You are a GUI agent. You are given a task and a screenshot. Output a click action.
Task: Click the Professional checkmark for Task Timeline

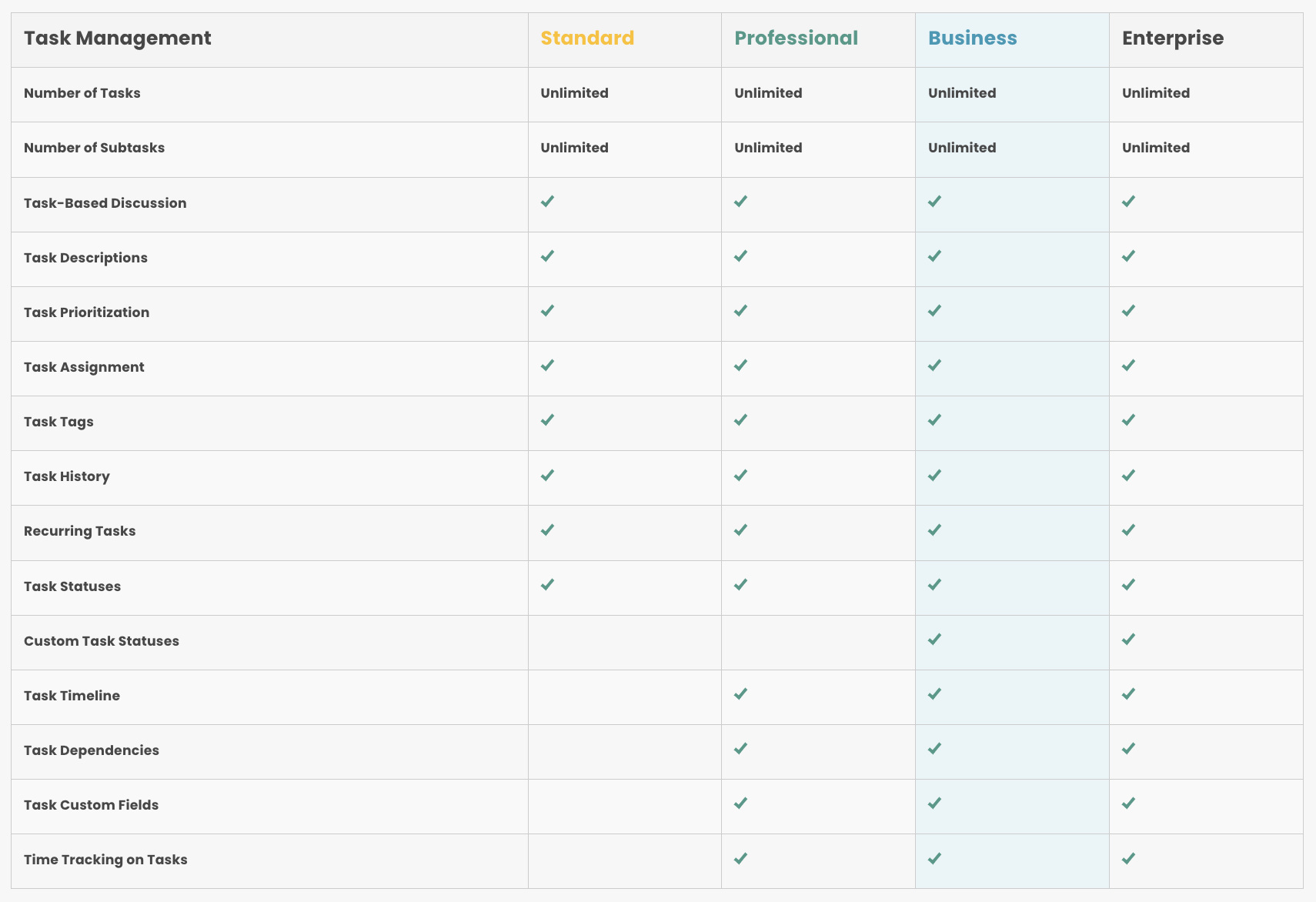click(740, 694)
